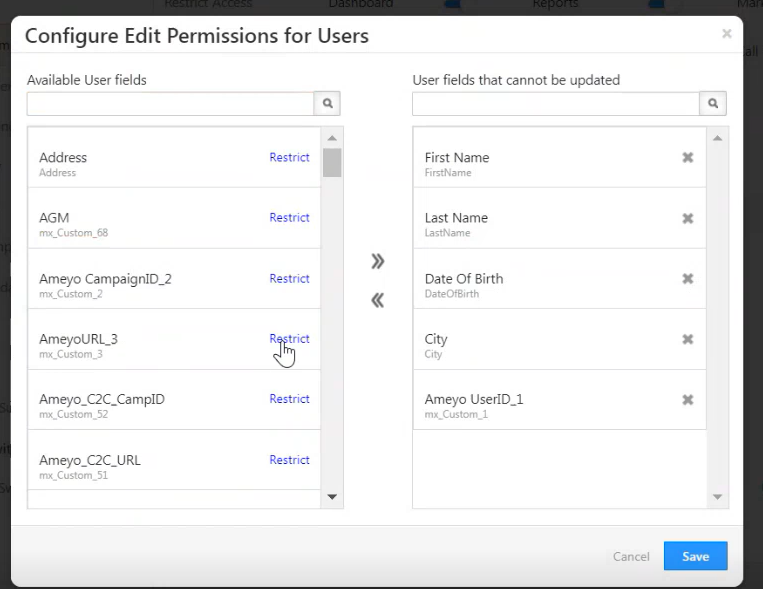
Task: Restrict the AGM field
Action: 289,217
